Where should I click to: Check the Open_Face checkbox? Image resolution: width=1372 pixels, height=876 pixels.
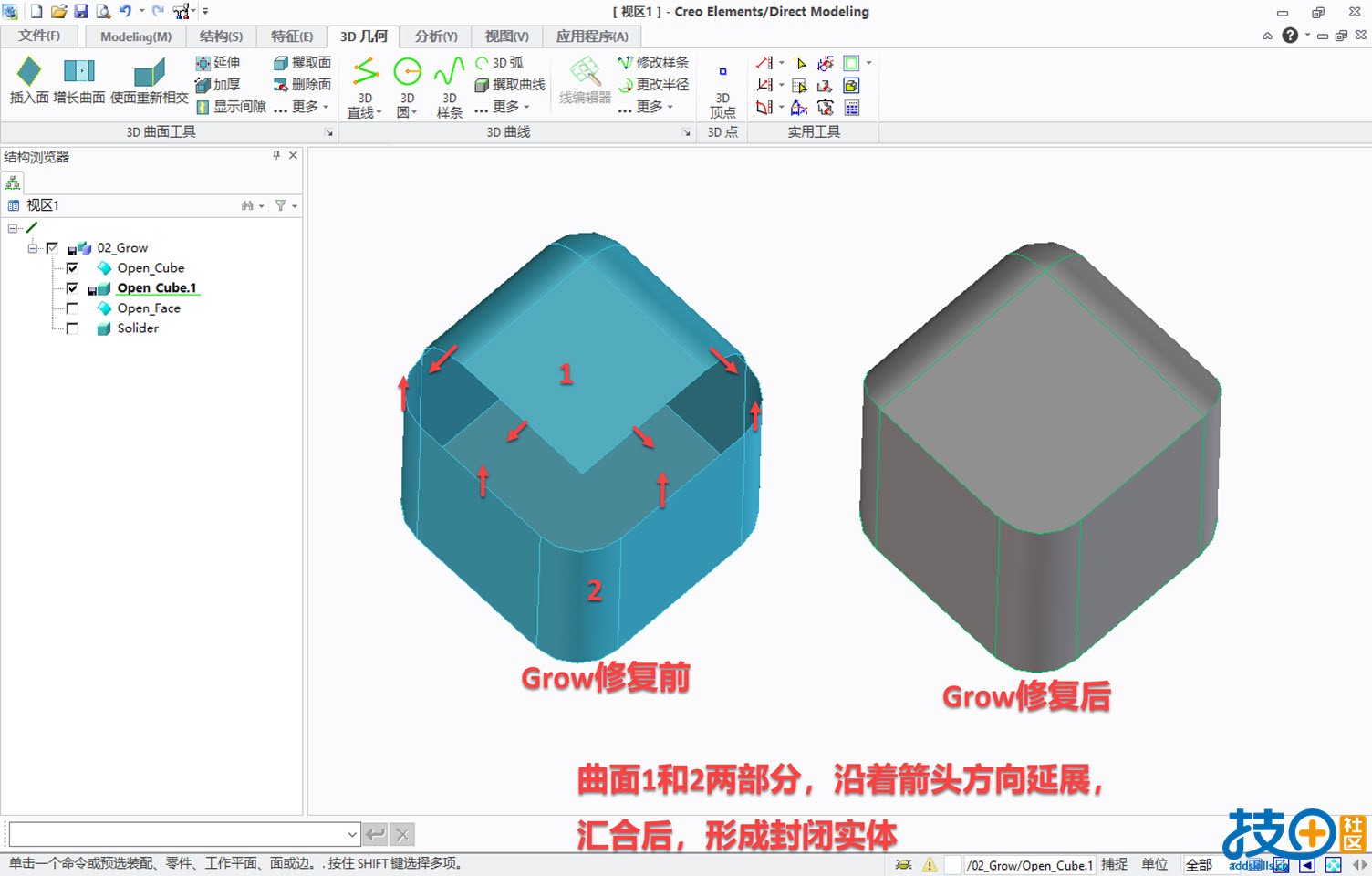tap(72, 308)
